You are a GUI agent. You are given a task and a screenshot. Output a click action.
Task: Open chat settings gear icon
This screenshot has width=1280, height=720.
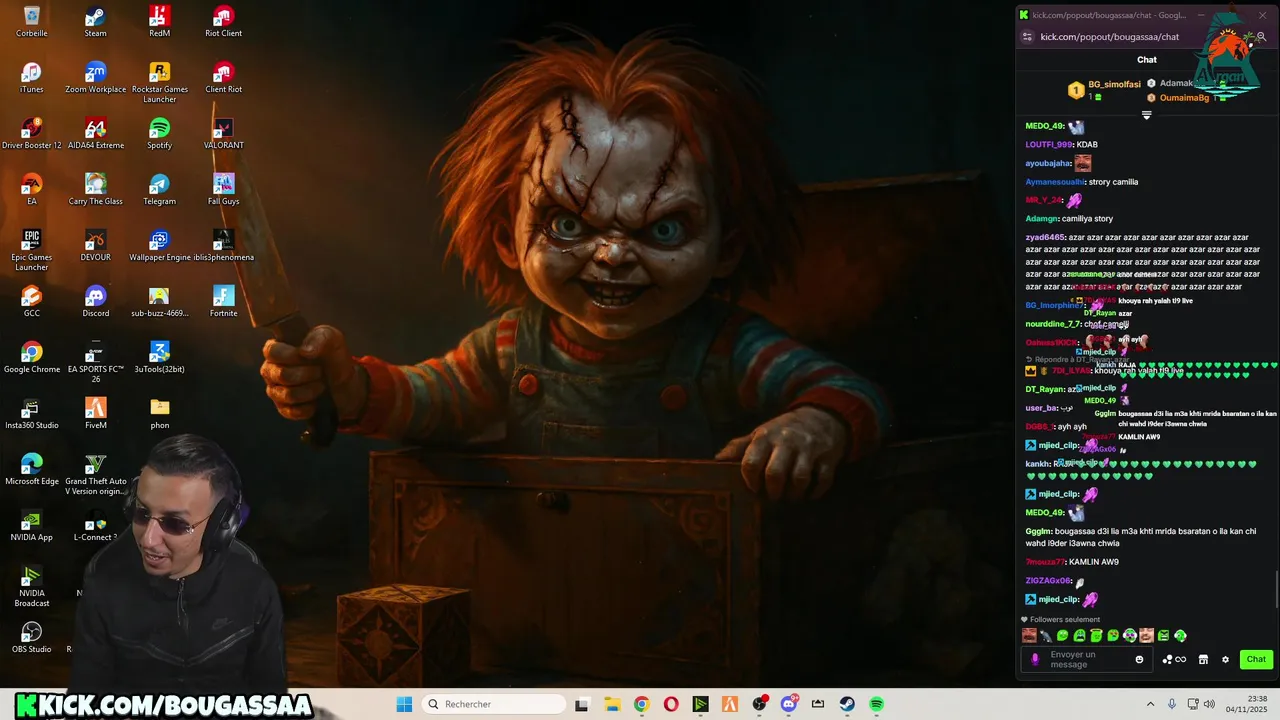(x=1225, y=660)
